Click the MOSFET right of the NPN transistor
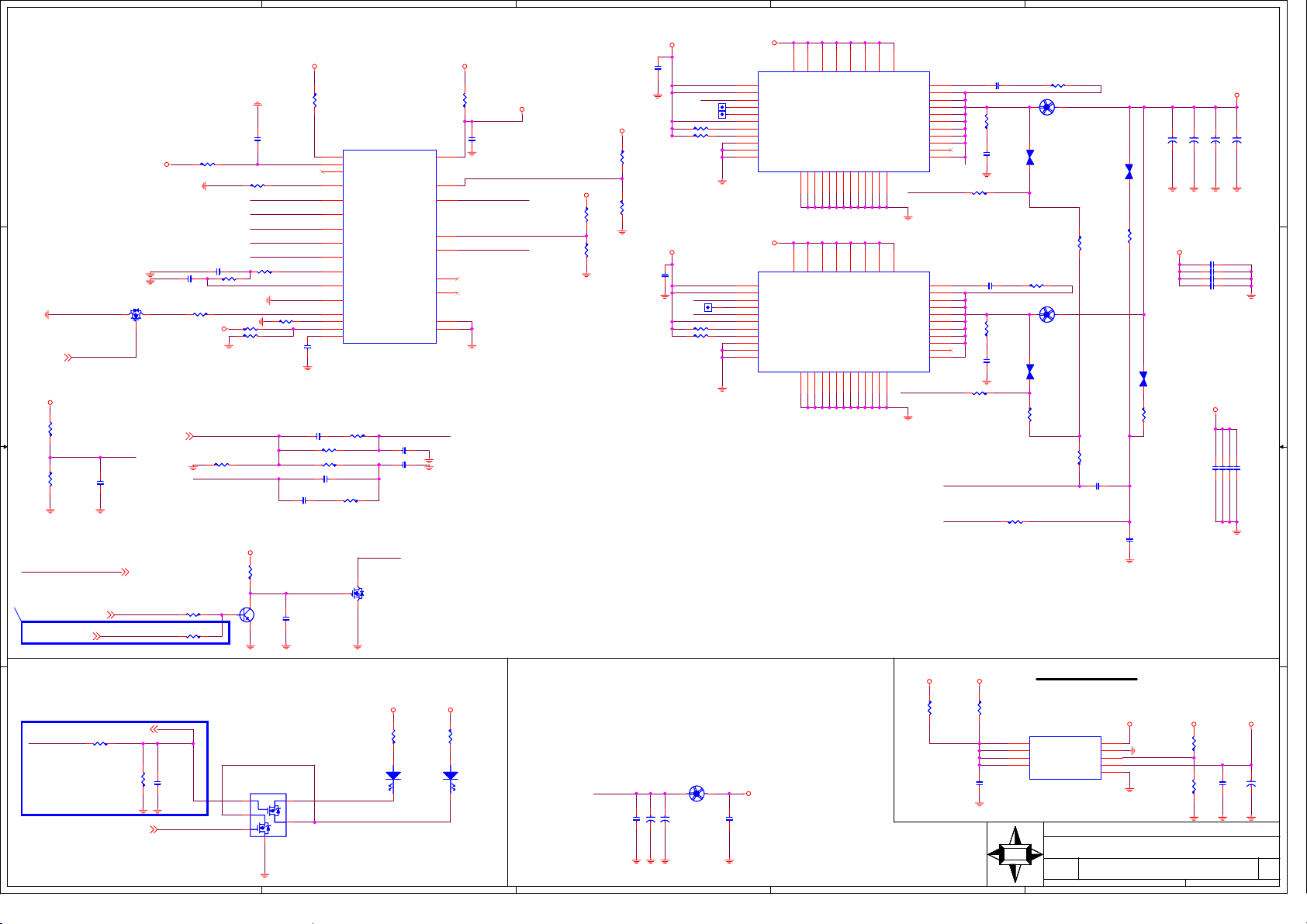Image resolution: width=1307 pixels, height=924 pixels. pos(358,594)
